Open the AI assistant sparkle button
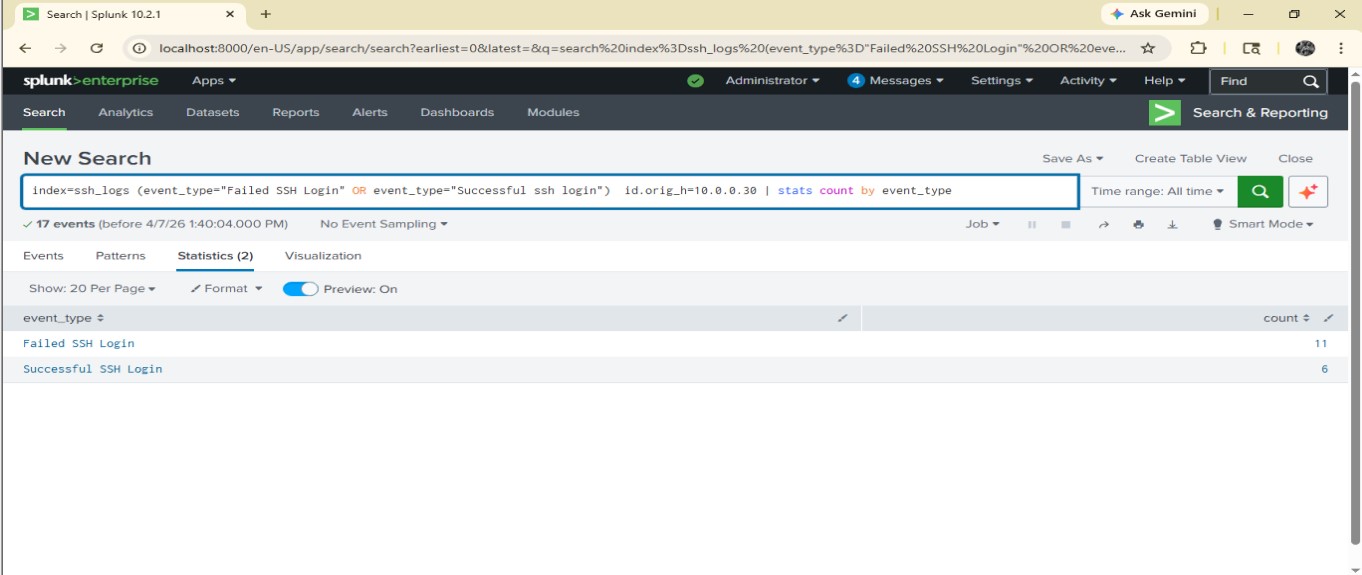 pos(1308,191)
